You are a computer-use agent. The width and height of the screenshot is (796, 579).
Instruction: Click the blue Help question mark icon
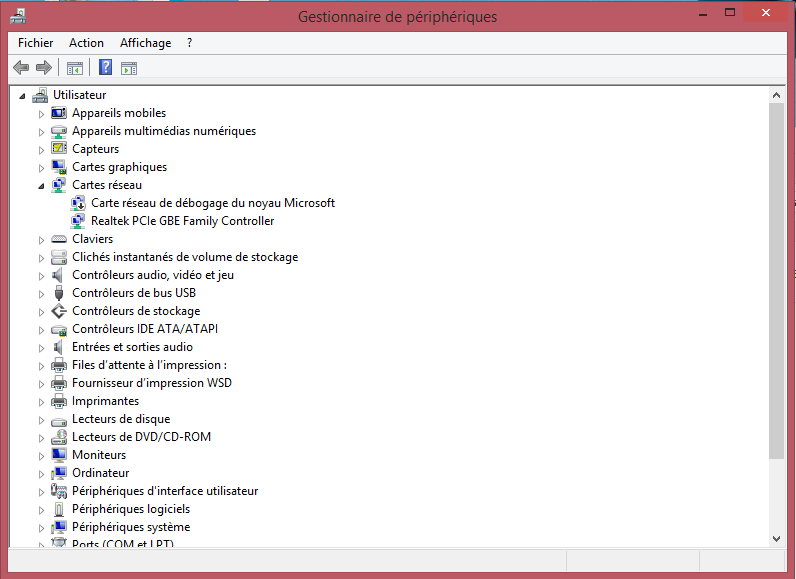[x=105, y=68]
